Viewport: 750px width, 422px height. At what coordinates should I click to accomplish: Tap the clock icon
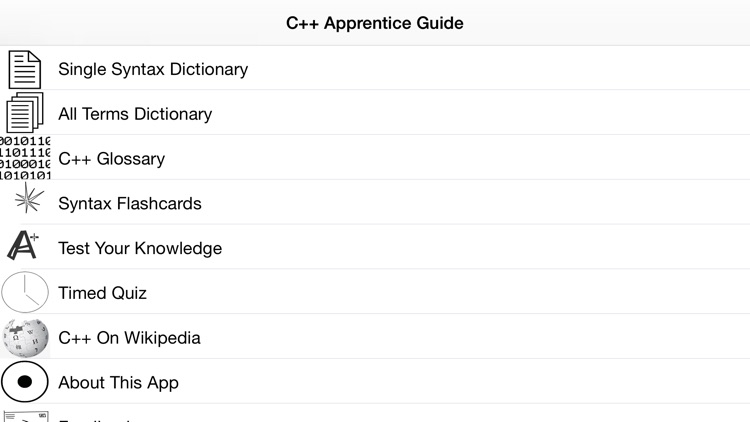tap(25, 292)
